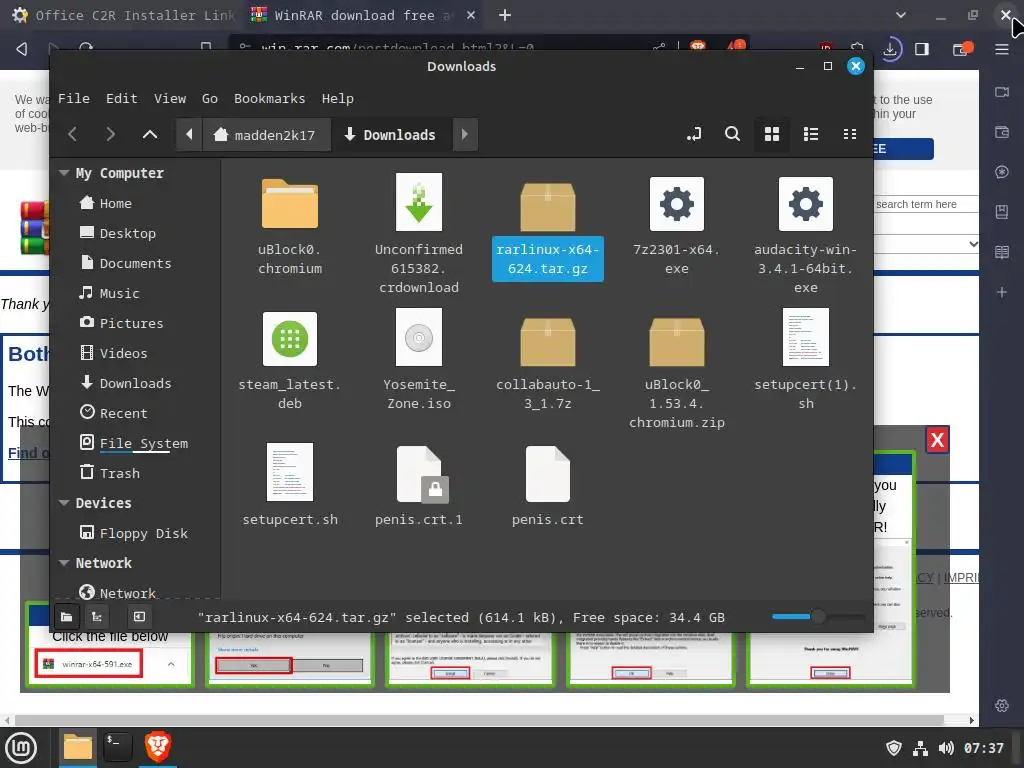The height and width of the screenshot is (768, 1024).
Task: Open the Bookmarks menu
Action: pyautogui.click(x=269, y=99)
